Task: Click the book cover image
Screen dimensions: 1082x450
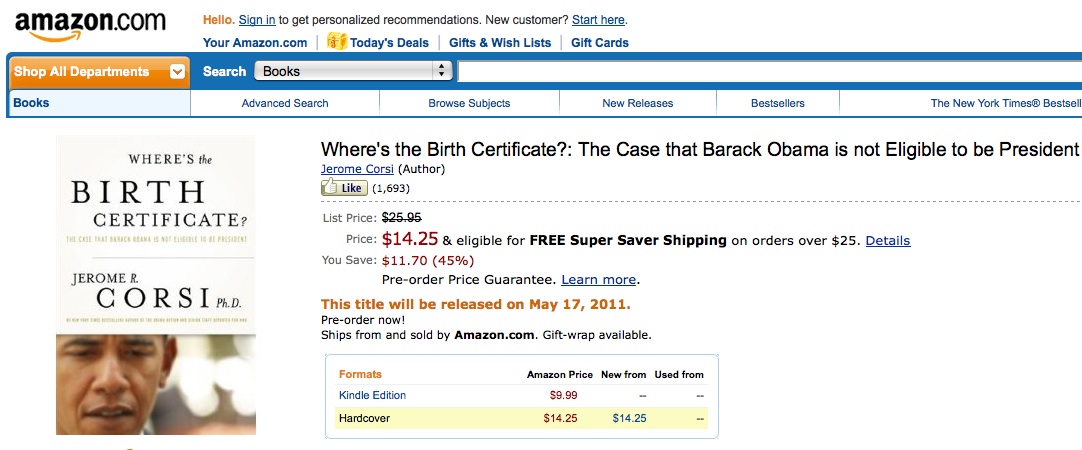Action: 156,285
